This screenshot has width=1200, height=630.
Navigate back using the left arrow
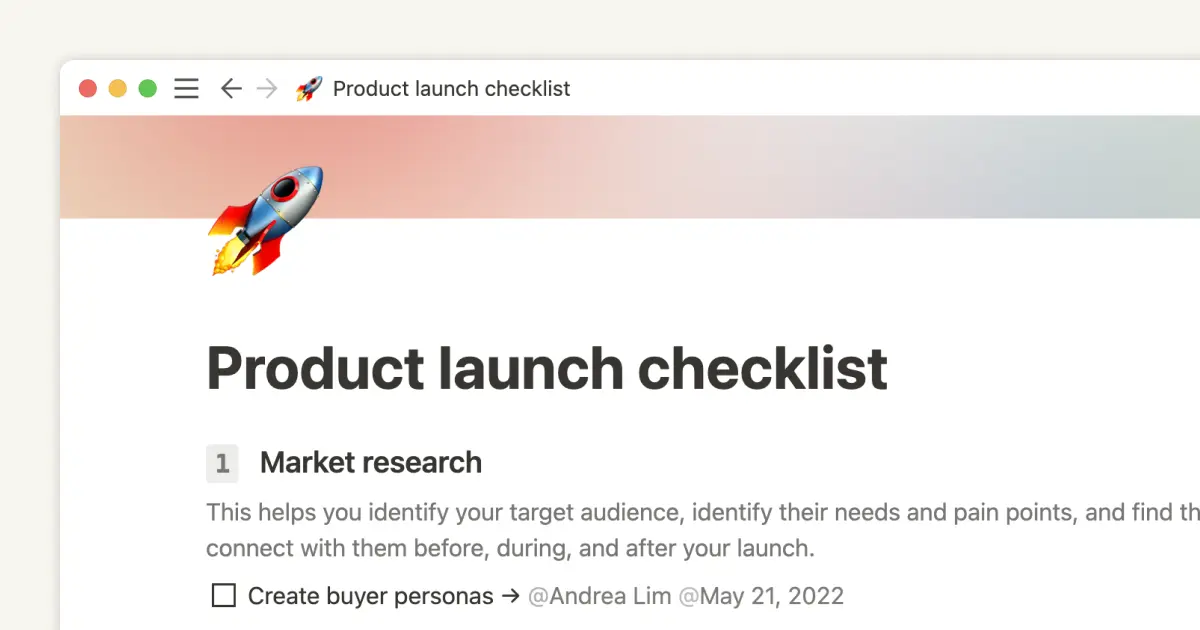tap(231, 88)
